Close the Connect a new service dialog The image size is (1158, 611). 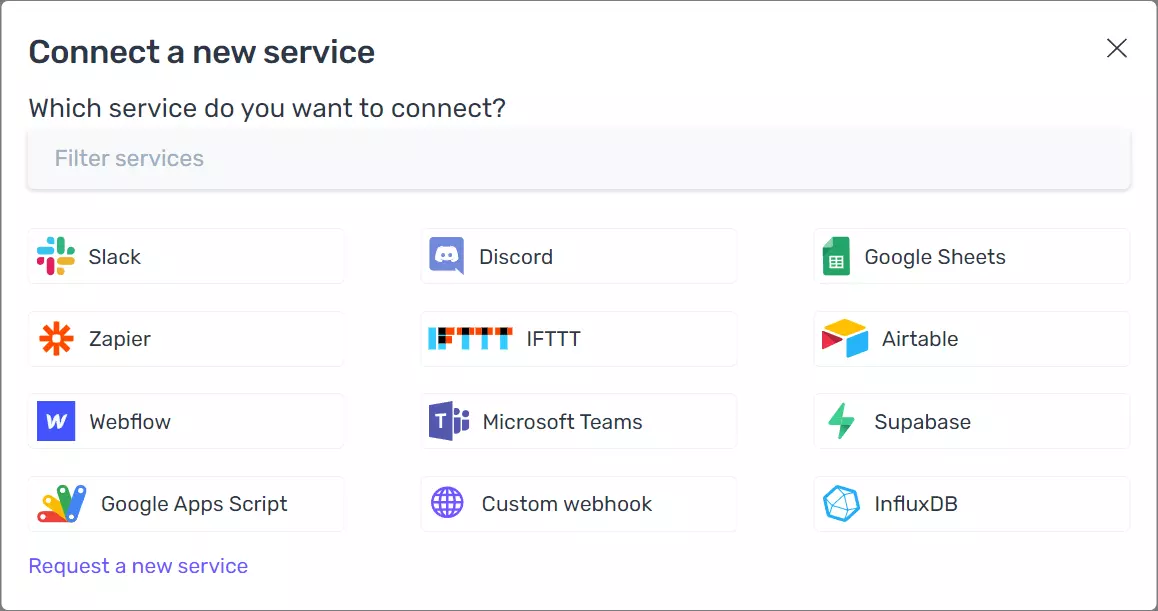click(1117, 48)
